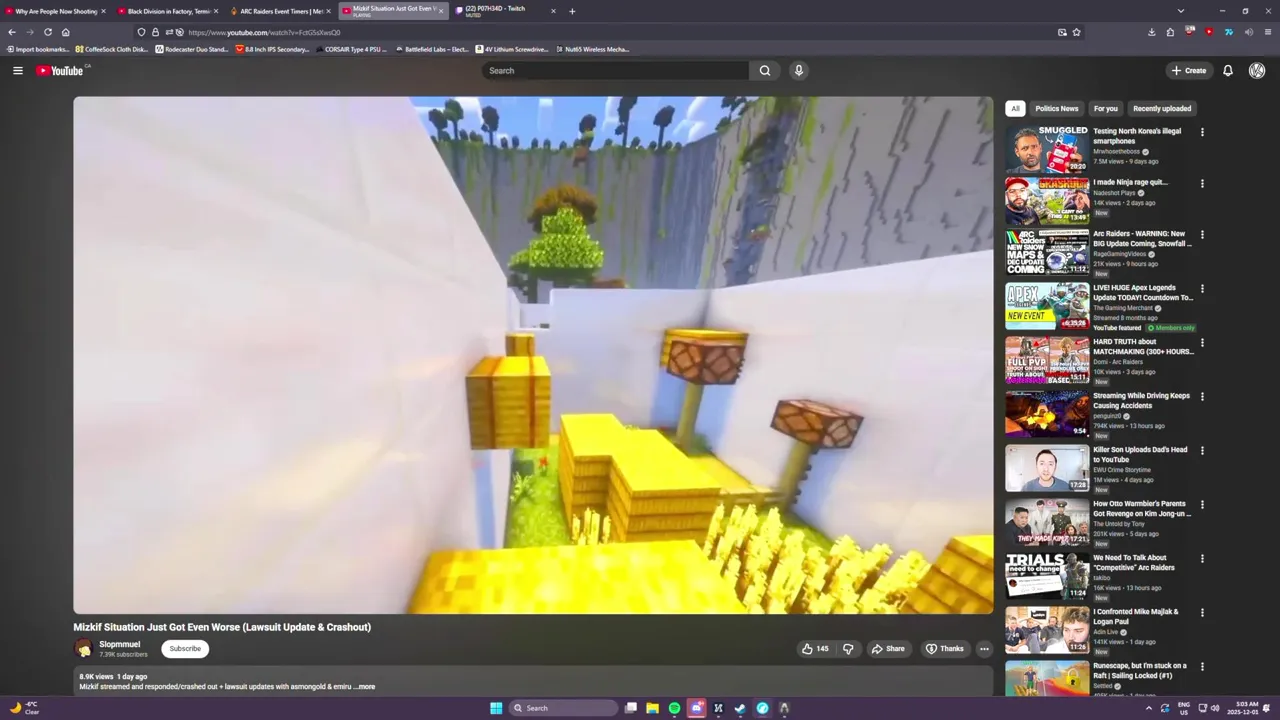Open Spotify from the taskbar
1280x720 pixels.
[674, 708]
